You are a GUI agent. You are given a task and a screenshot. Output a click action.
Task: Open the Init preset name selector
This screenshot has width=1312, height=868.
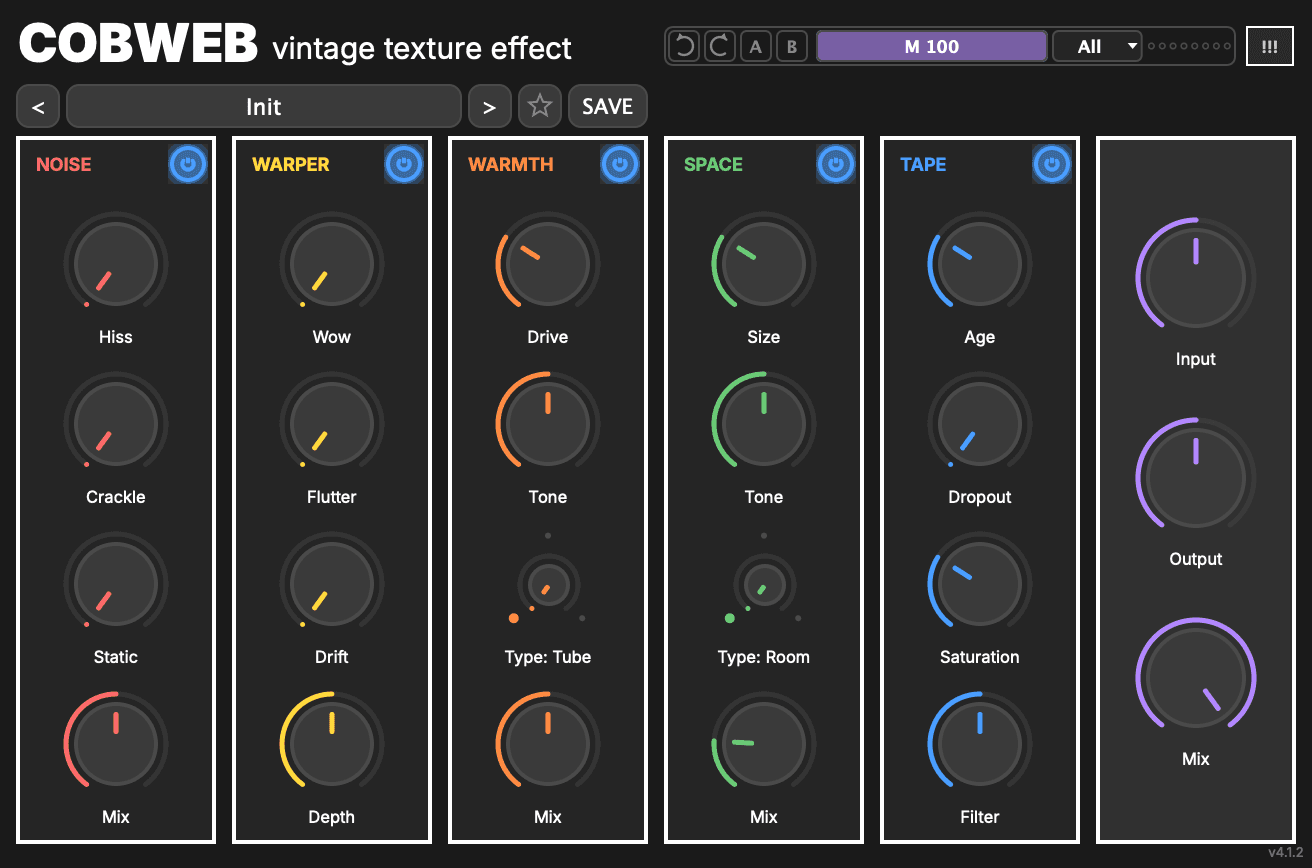[x=264, y=106]
